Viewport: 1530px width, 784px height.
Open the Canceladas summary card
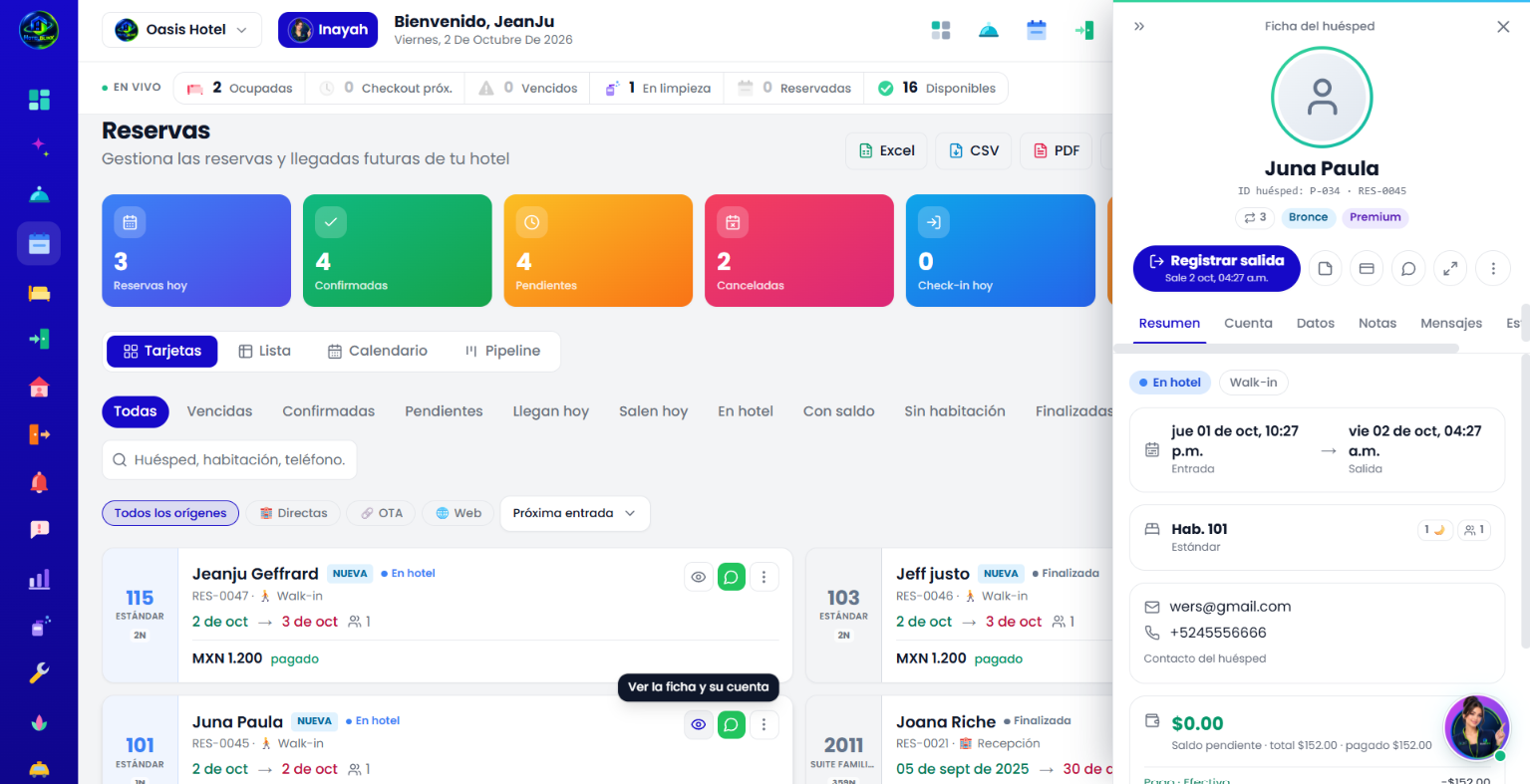pos(799,250)
